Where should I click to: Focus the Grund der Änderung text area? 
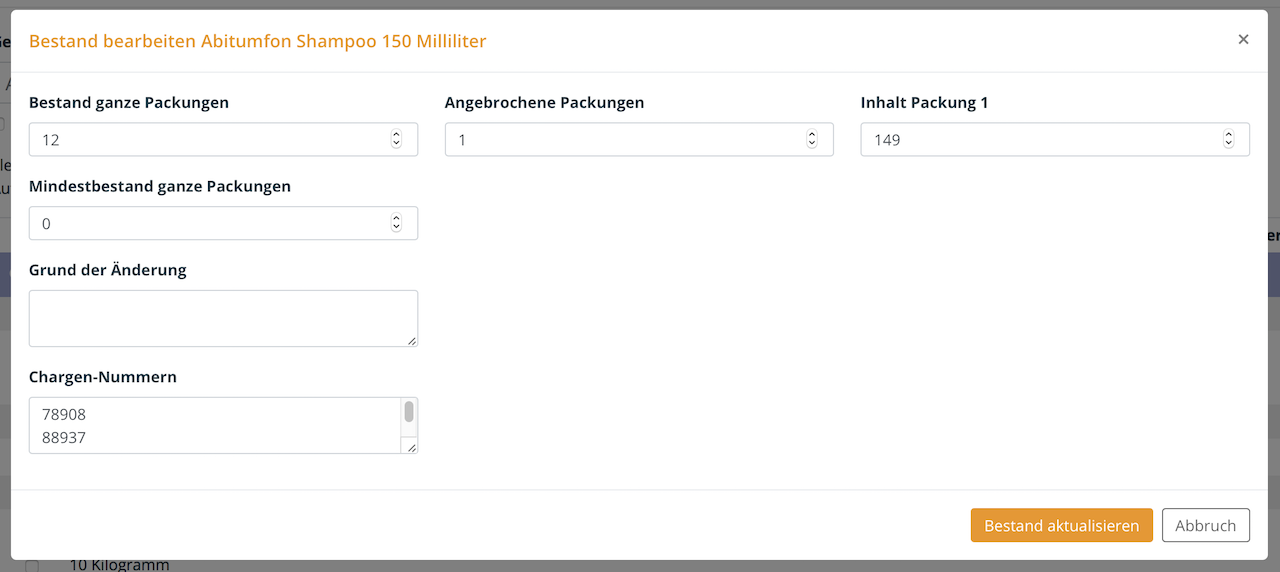coord(223,319)
